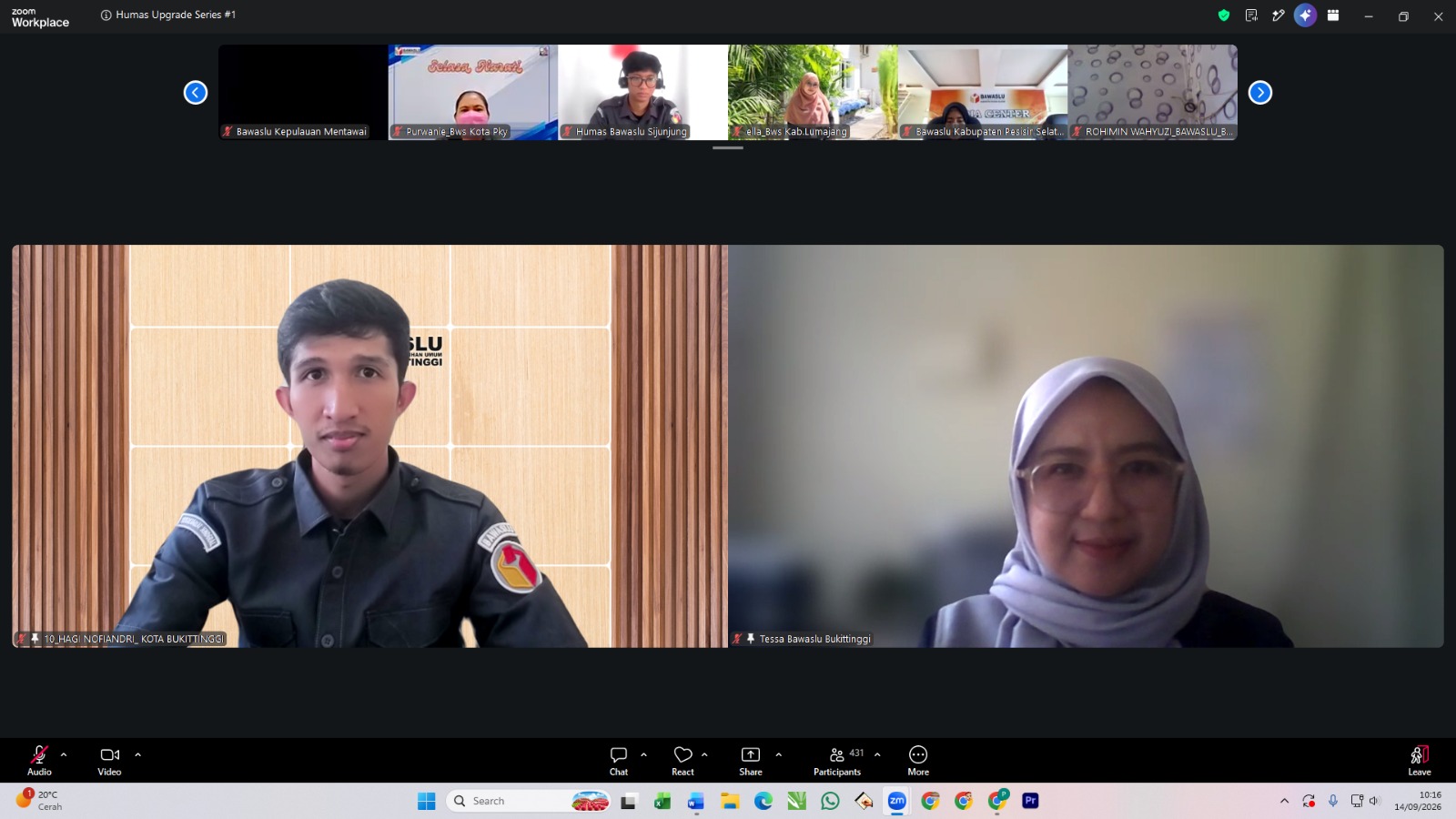Show next participant thumbnails

point(1260,93)
